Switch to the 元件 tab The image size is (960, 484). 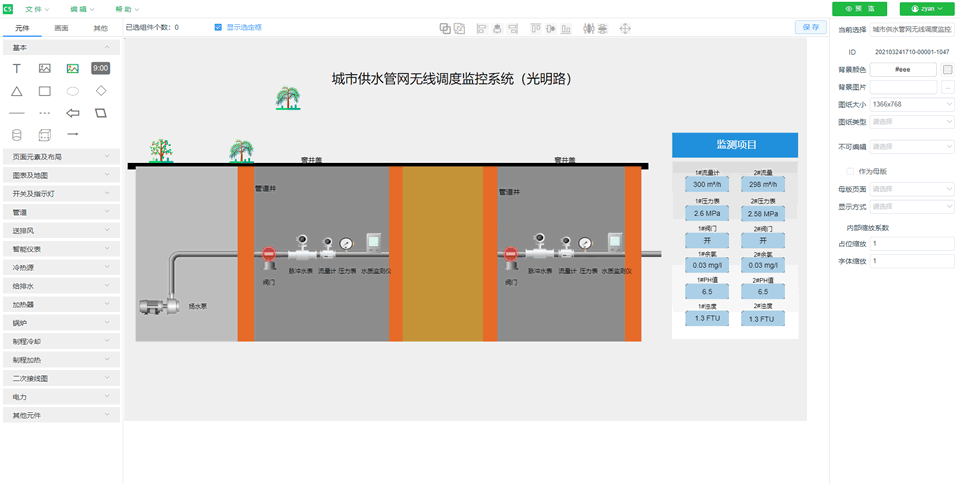[x=22, y=28]
